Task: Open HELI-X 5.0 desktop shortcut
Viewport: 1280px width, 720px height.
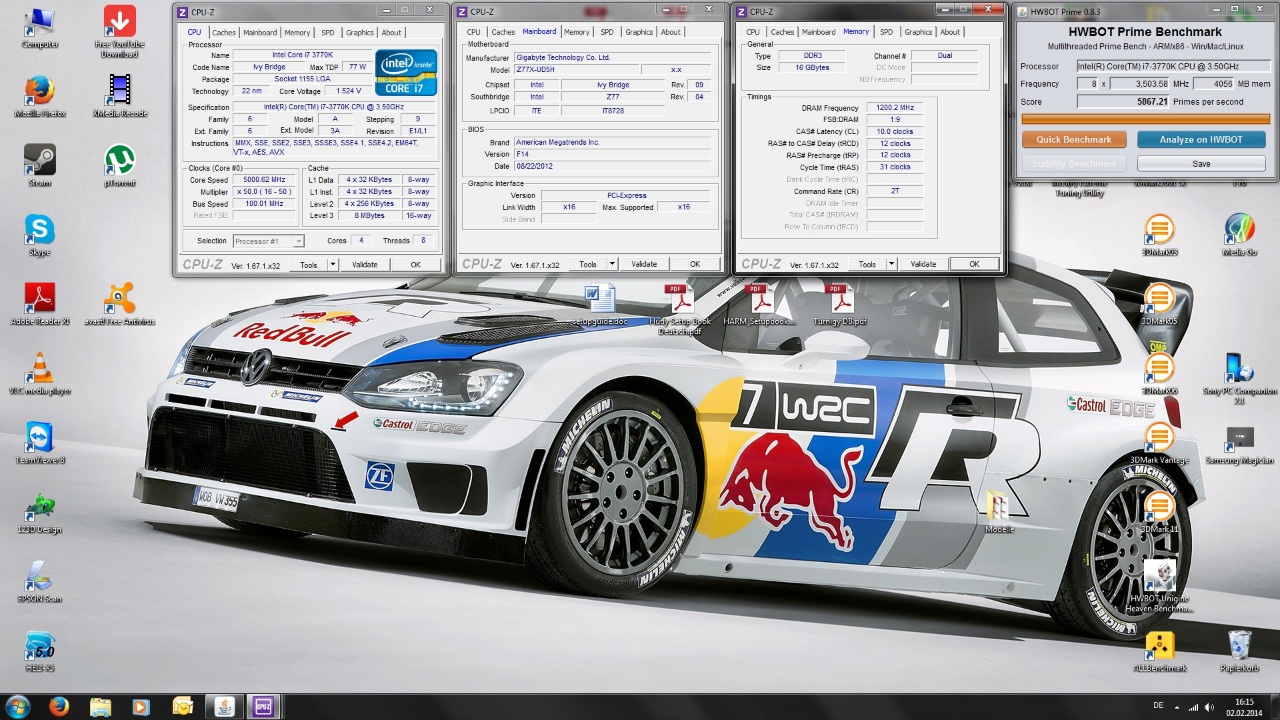Action: click(x=40, y=650)
